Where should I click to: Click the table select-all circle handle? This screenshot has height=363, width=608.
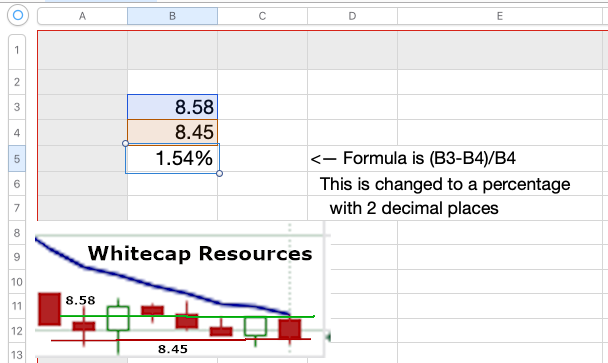tap(18, 16)
